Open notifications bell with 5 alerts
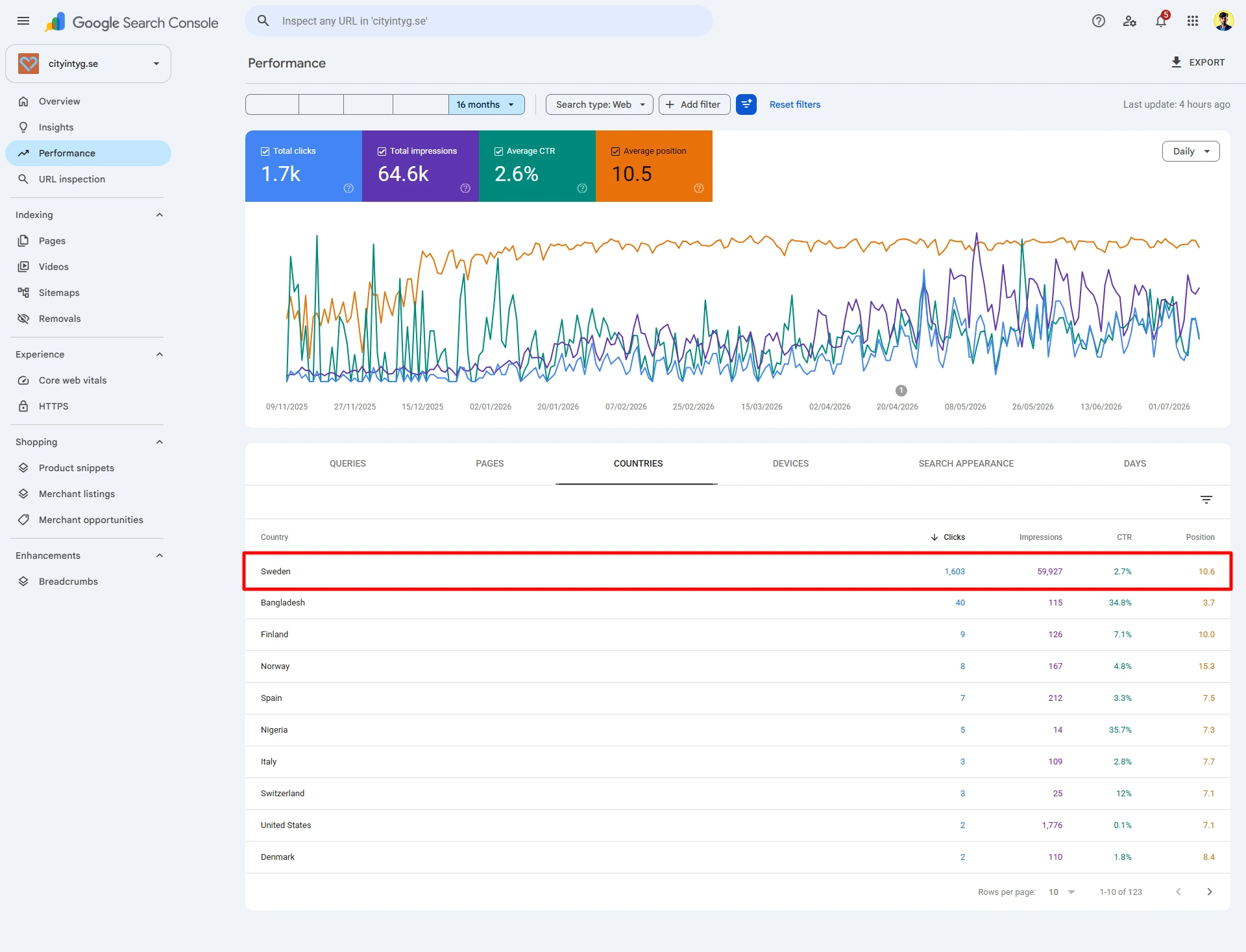Screen dimensions: 1246x952 (x=1161, y=21)
